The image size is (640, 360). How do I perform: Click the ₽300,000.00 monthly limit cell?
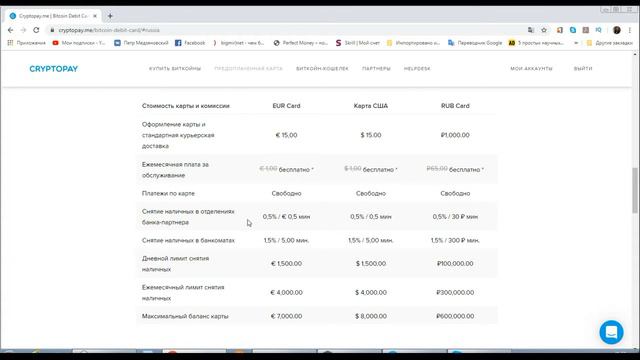click(x=455, y=293)
